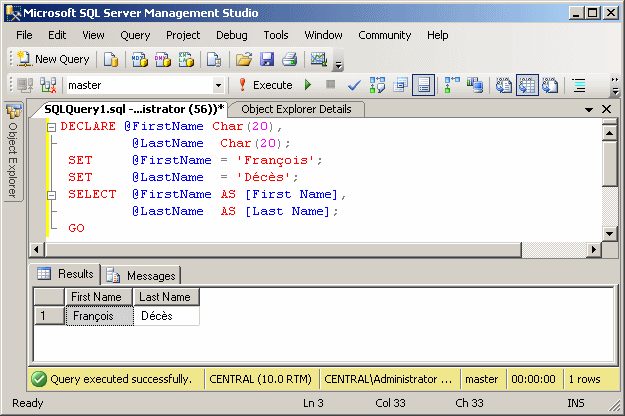Open the Window menu

coord(323,35)
